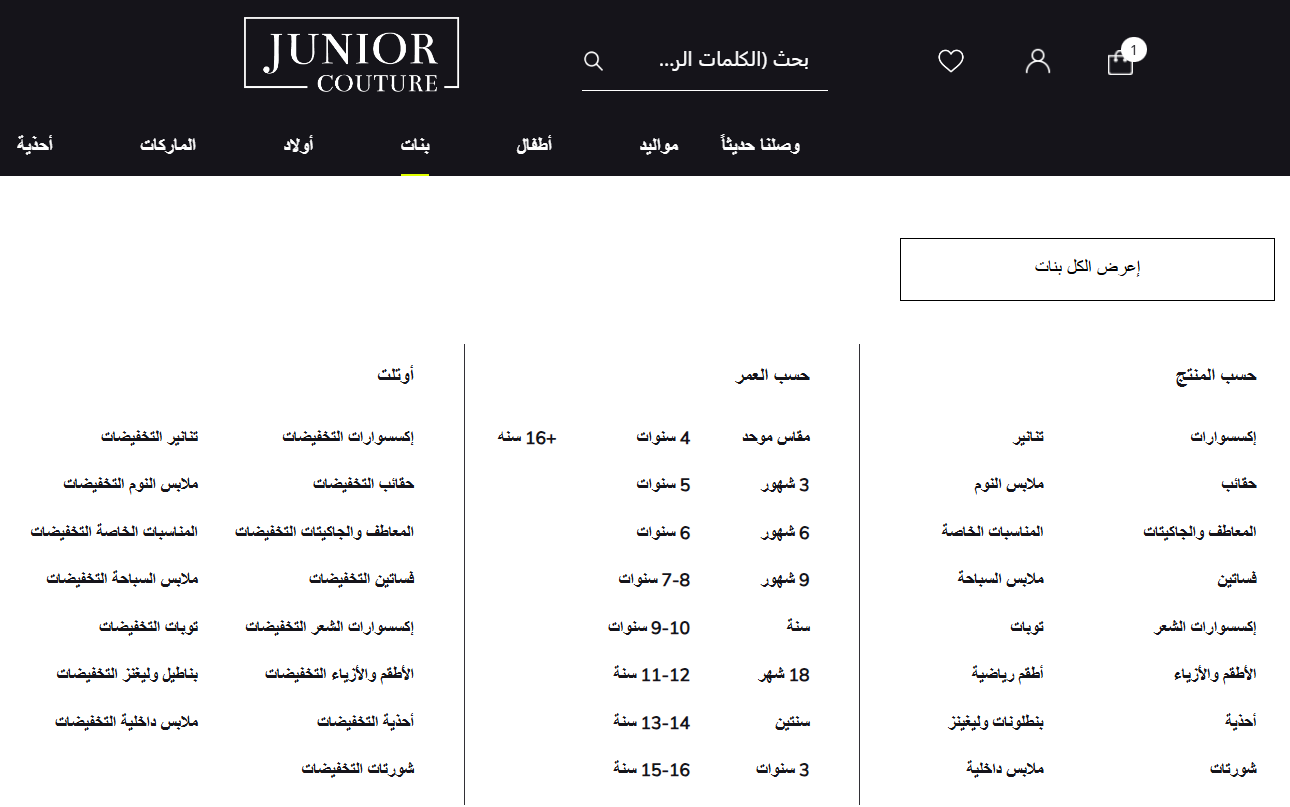This screenshot has height=807, width=1290.
Task: Open المناسبات الخاصة category
Action: pyautogui.click(x=992, y=532)
